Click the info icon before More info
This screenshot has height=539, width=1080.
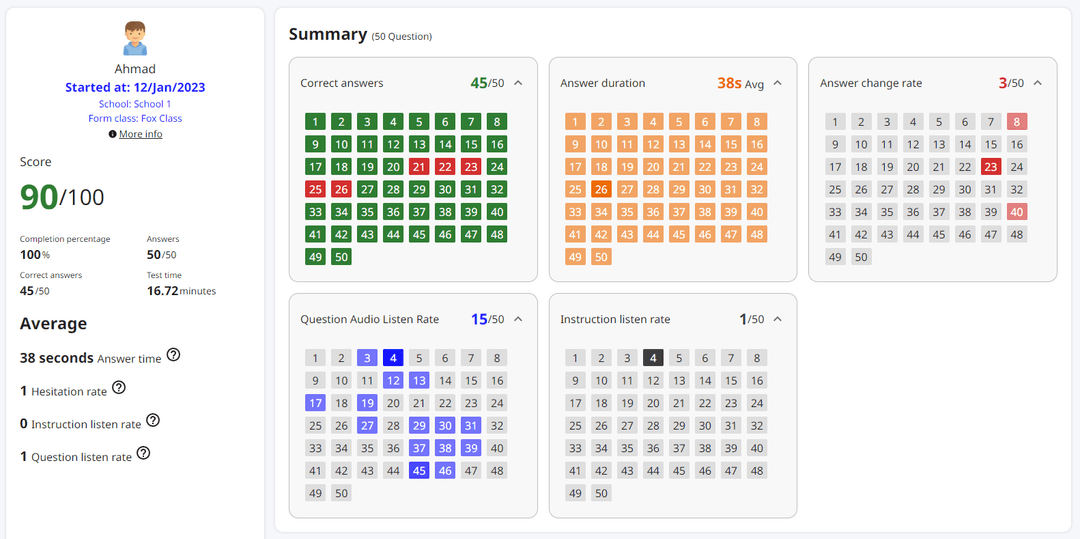pos(112,134)
